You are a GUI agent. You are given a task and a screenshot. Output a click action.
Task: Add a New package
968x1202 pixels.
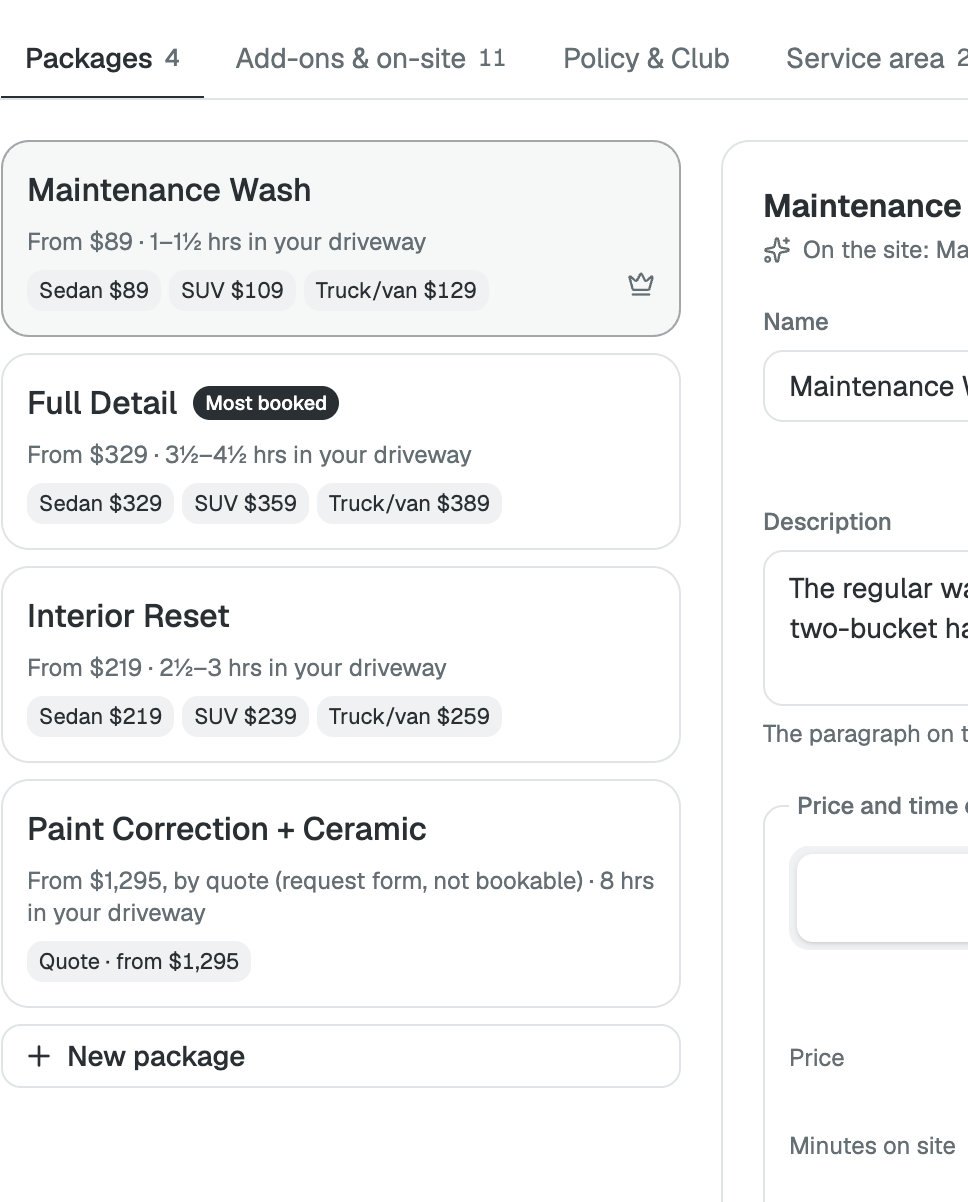pos(341,1056)
